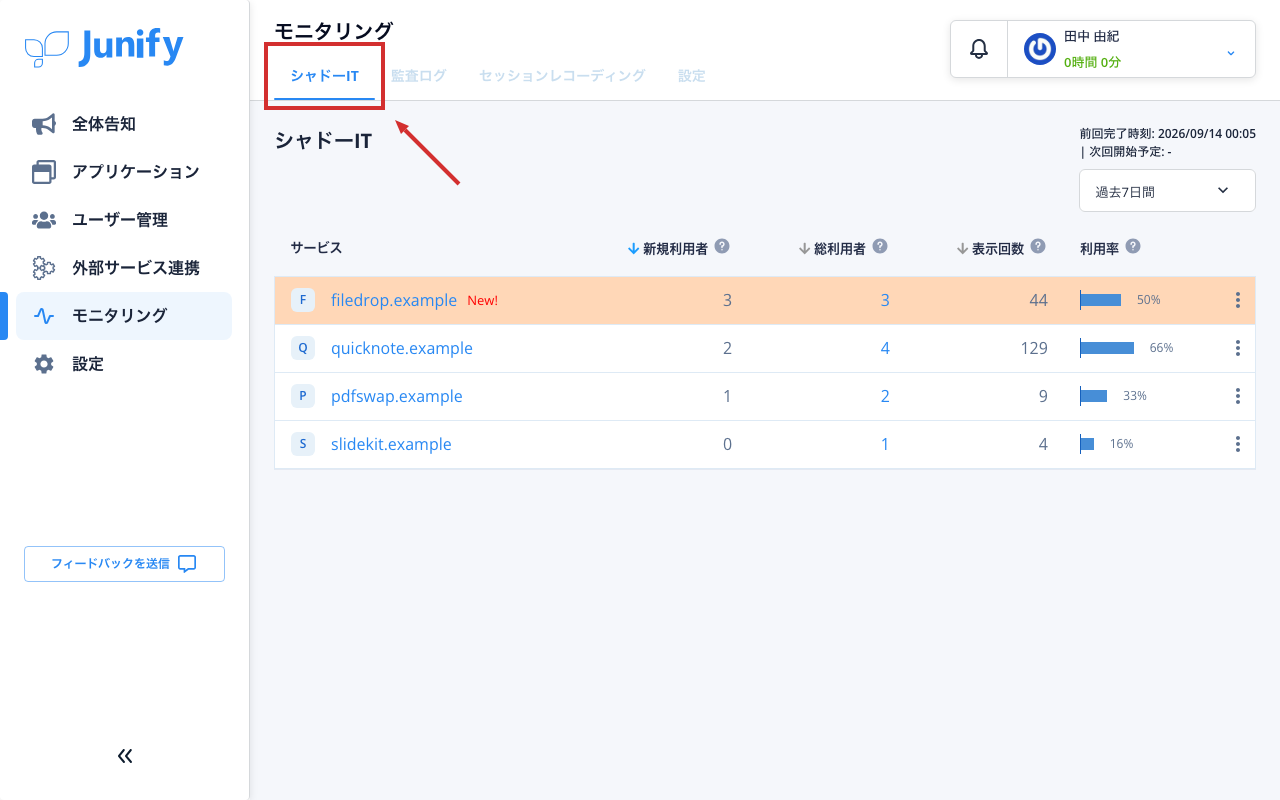This screenshot has height=800, width=1280.
Task: Open the three-dot menu for slidekit.example
Action: [1238, 444]
